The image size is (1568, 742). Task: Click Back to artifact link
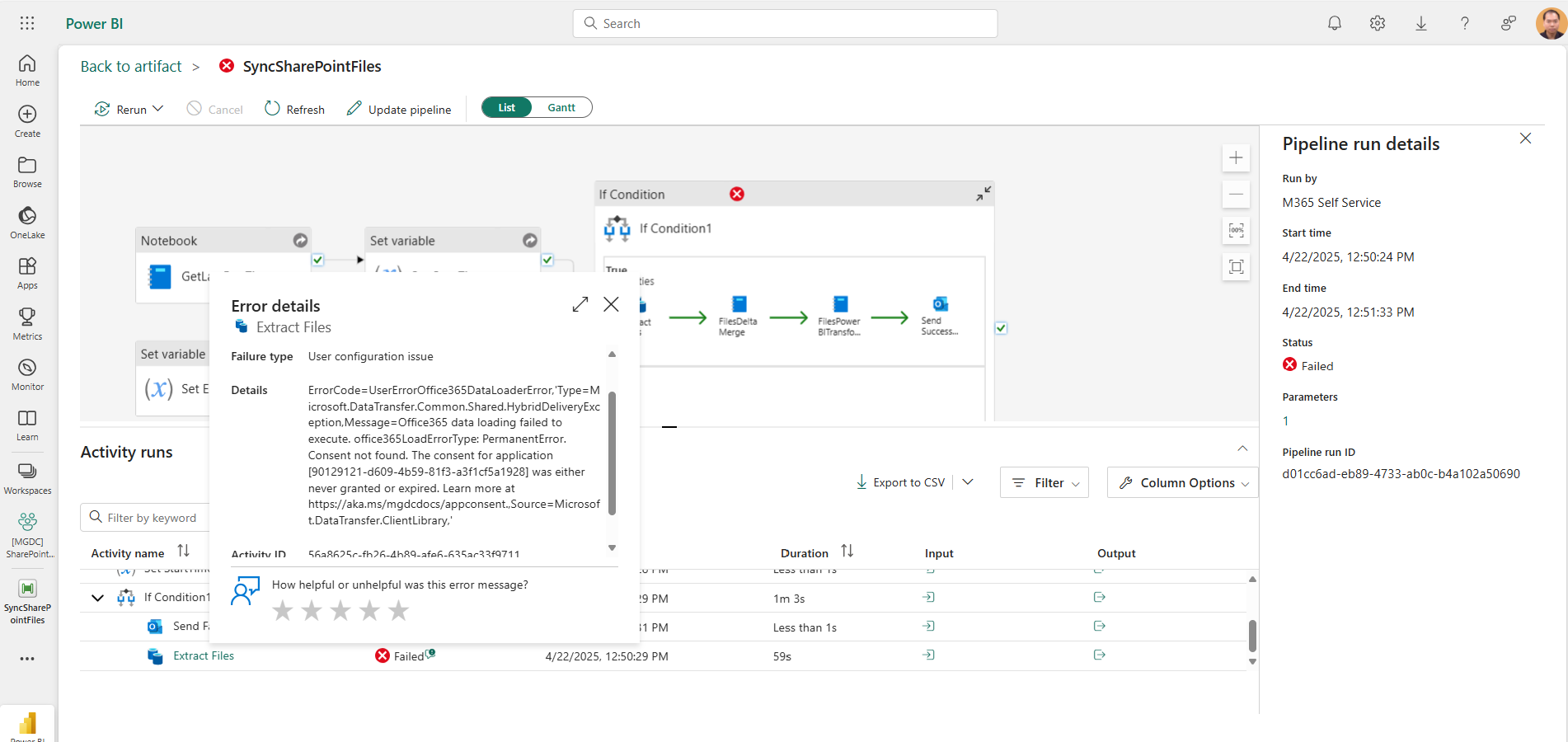pyautogui.click(x=131, y=66)
